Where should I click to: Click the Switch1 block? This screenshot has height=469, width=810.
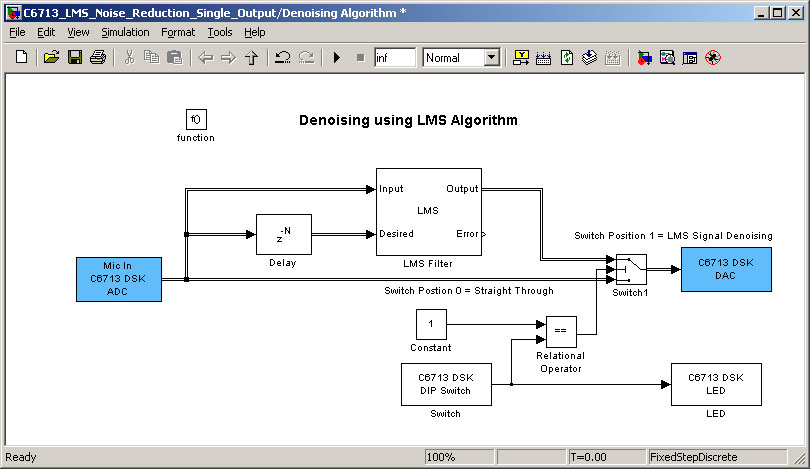pyautogui.click(x=630, y=268)
